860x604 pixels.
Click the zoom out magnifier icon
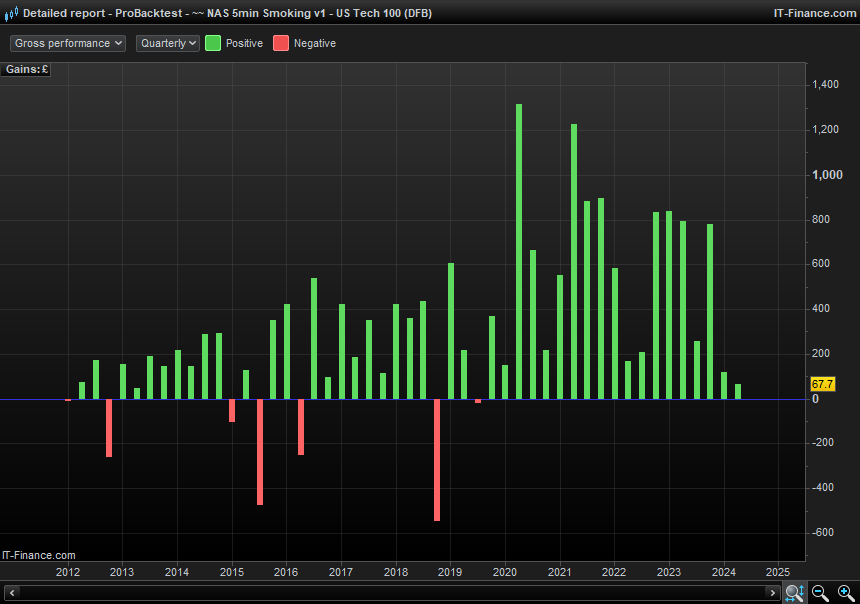point(820,593)
